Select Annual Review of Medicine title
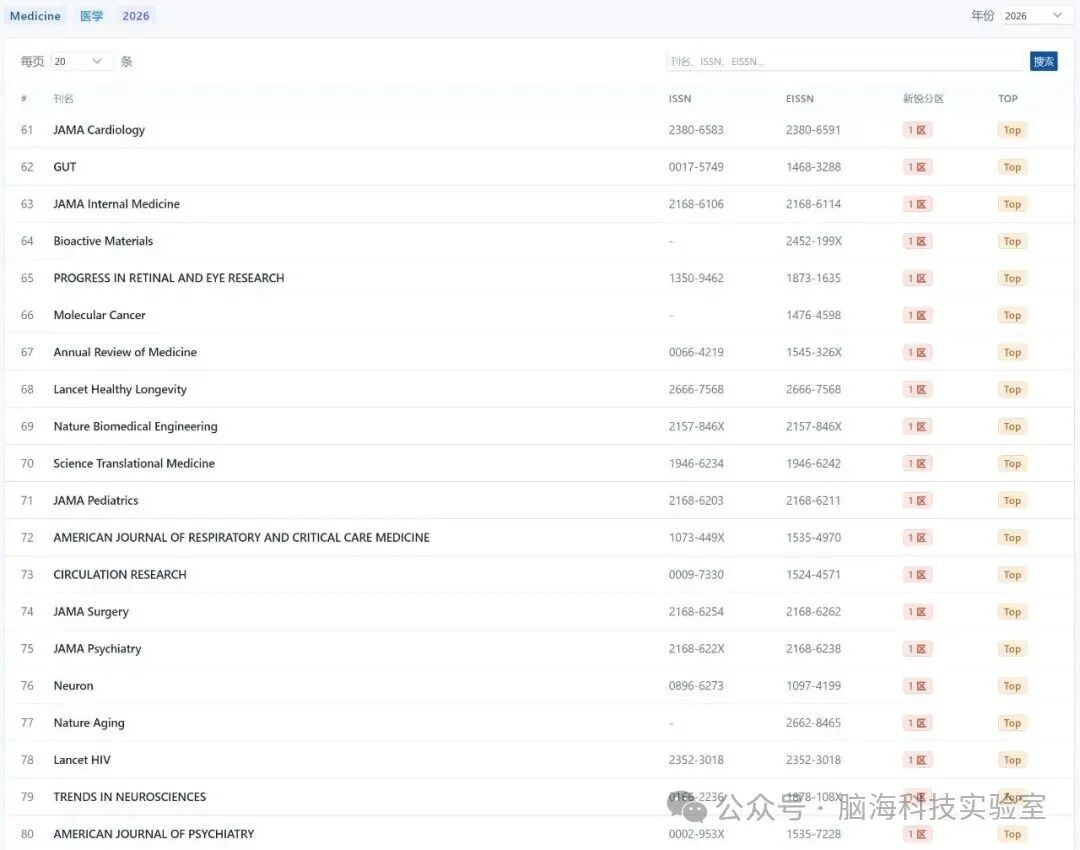 click(125, 352)
